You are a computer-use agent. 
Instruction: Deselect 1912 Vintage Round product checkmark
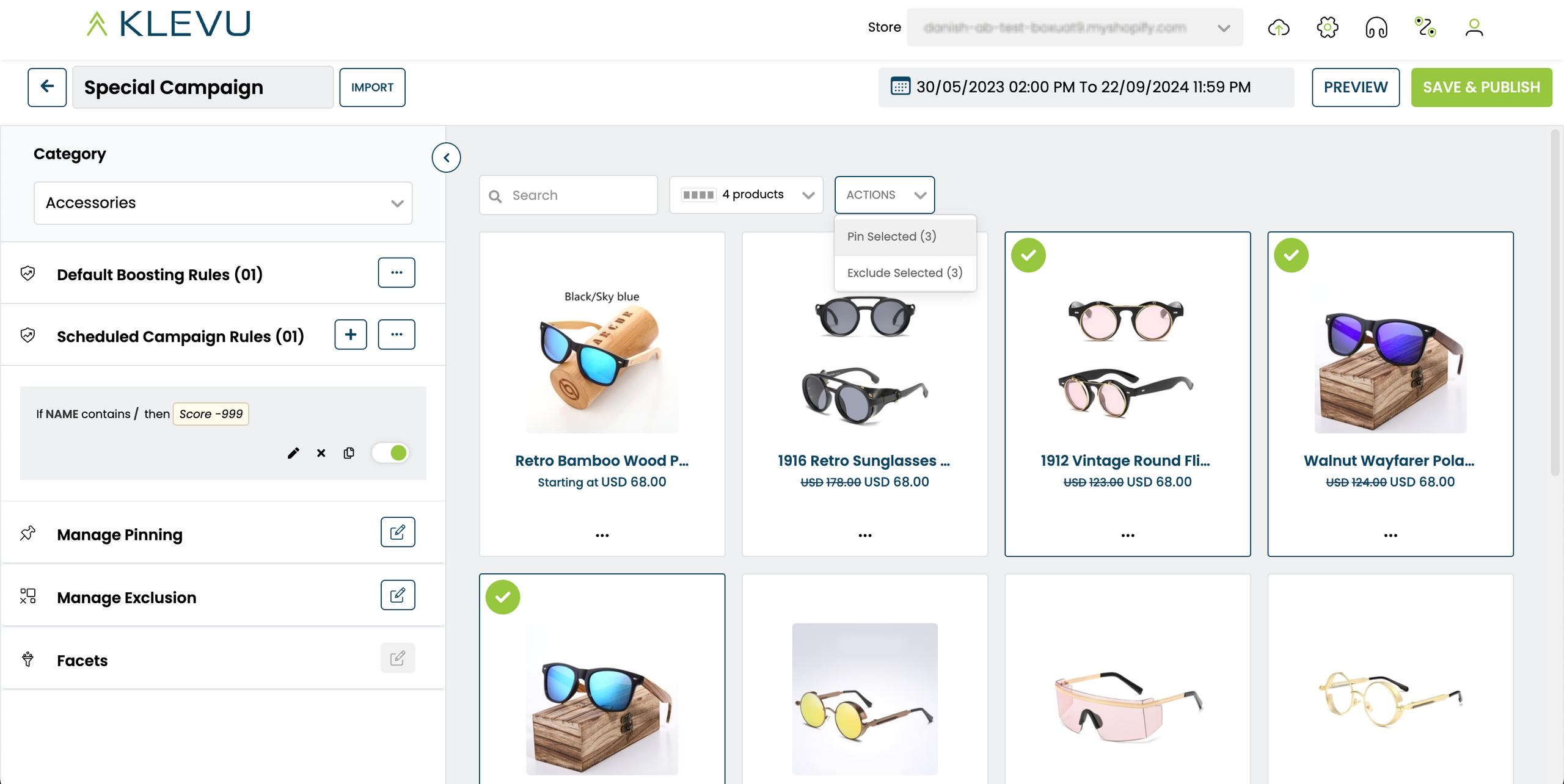point(1028,255)
